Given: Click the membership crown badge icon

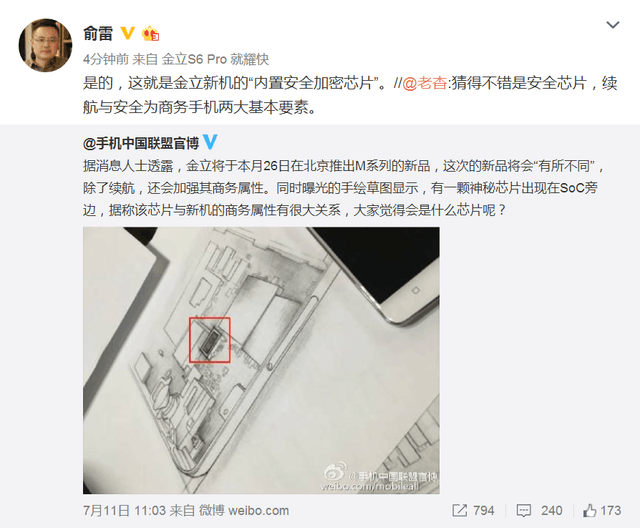Looking at the screenshot, I should pos(150,33).
